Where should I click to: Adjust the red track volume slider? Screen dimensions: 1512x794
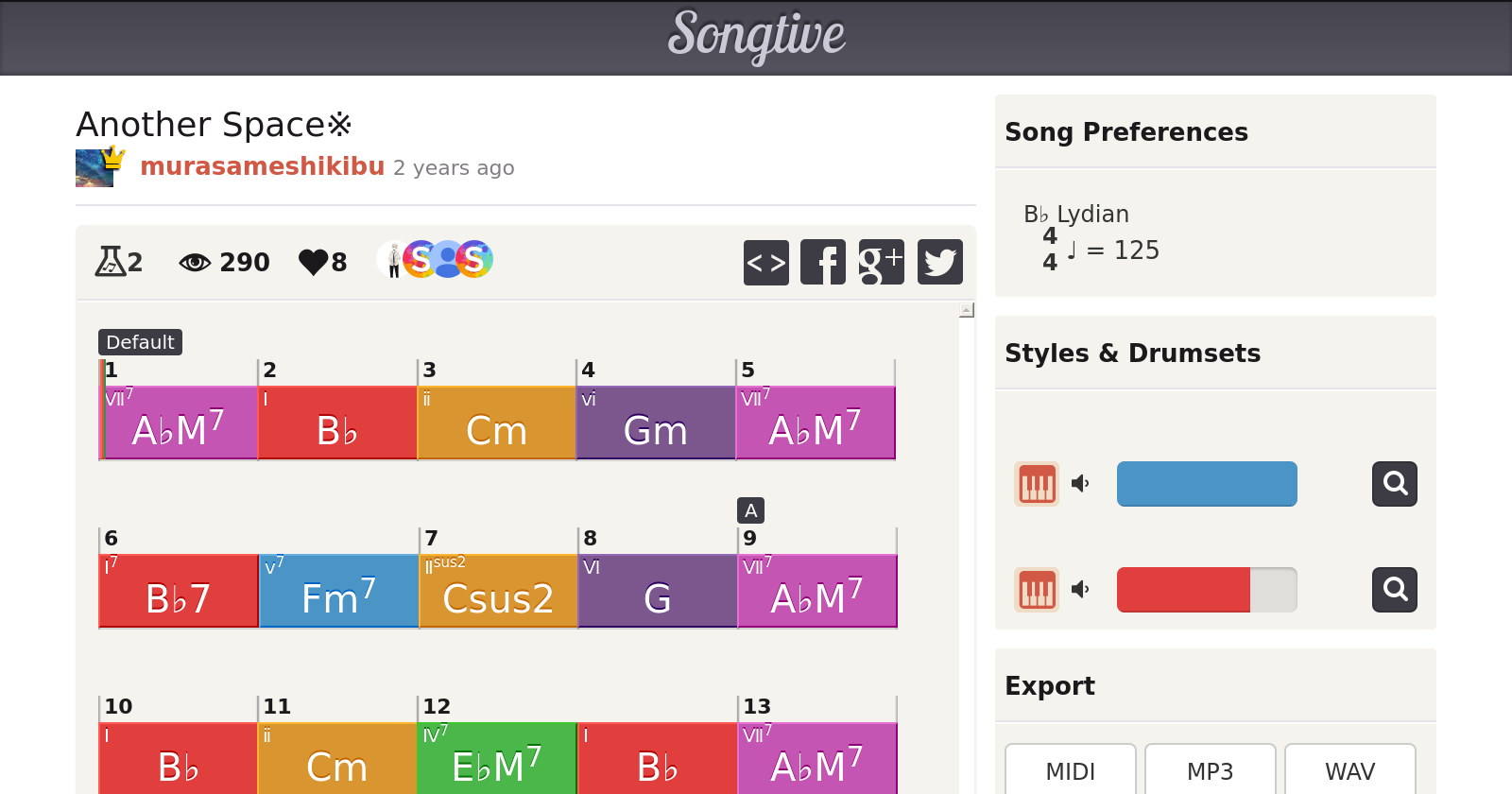click(x=1206, y=590)
